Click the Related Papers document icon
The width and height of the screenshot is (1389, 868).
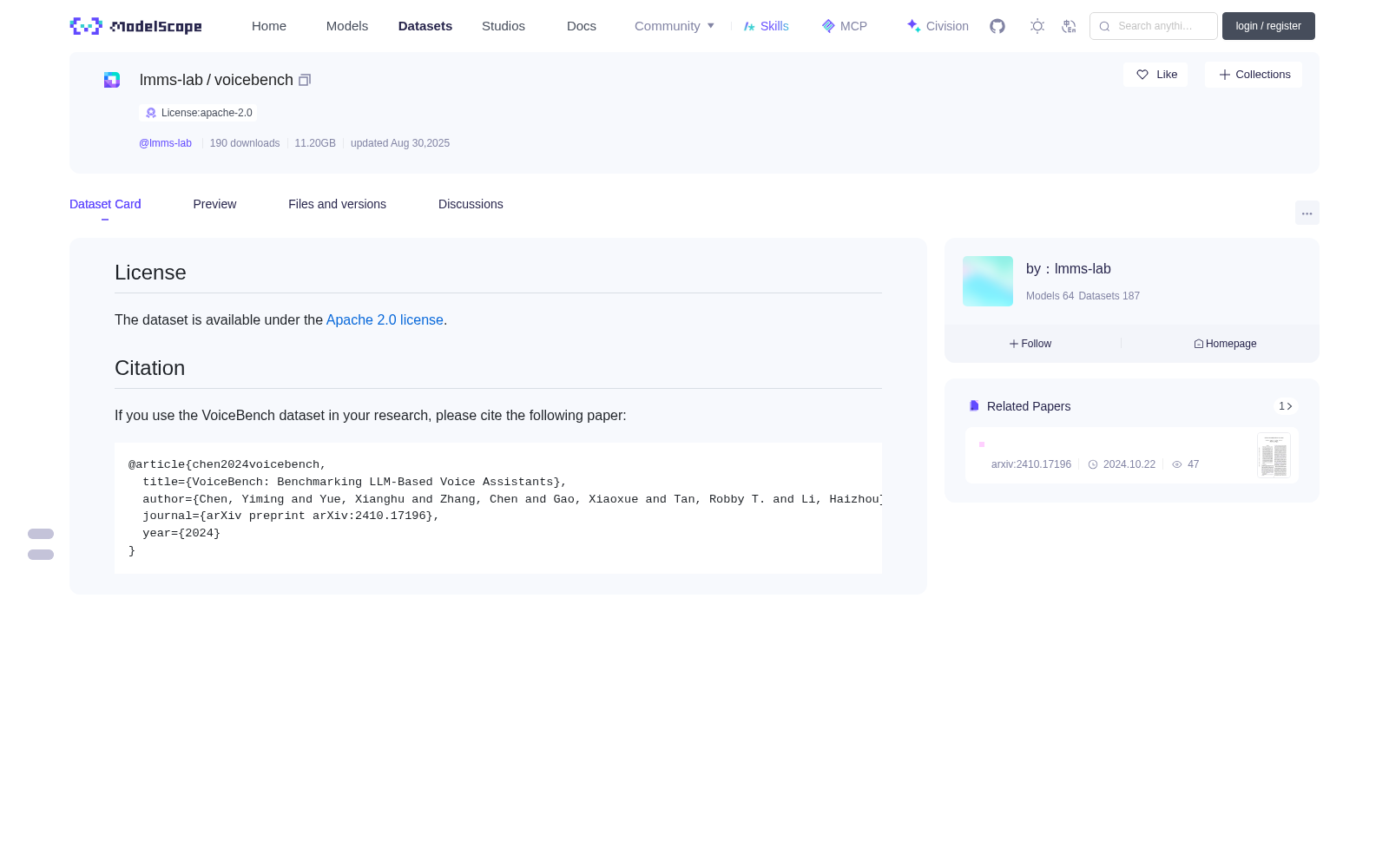click(974, 406)
